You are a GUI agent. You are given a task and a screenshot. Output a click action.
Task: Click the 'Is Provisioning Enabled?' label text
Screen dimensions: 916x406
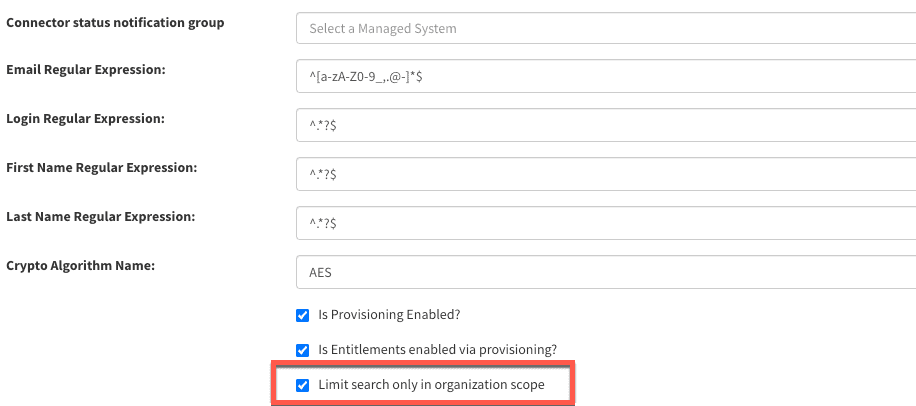[388, 315]
